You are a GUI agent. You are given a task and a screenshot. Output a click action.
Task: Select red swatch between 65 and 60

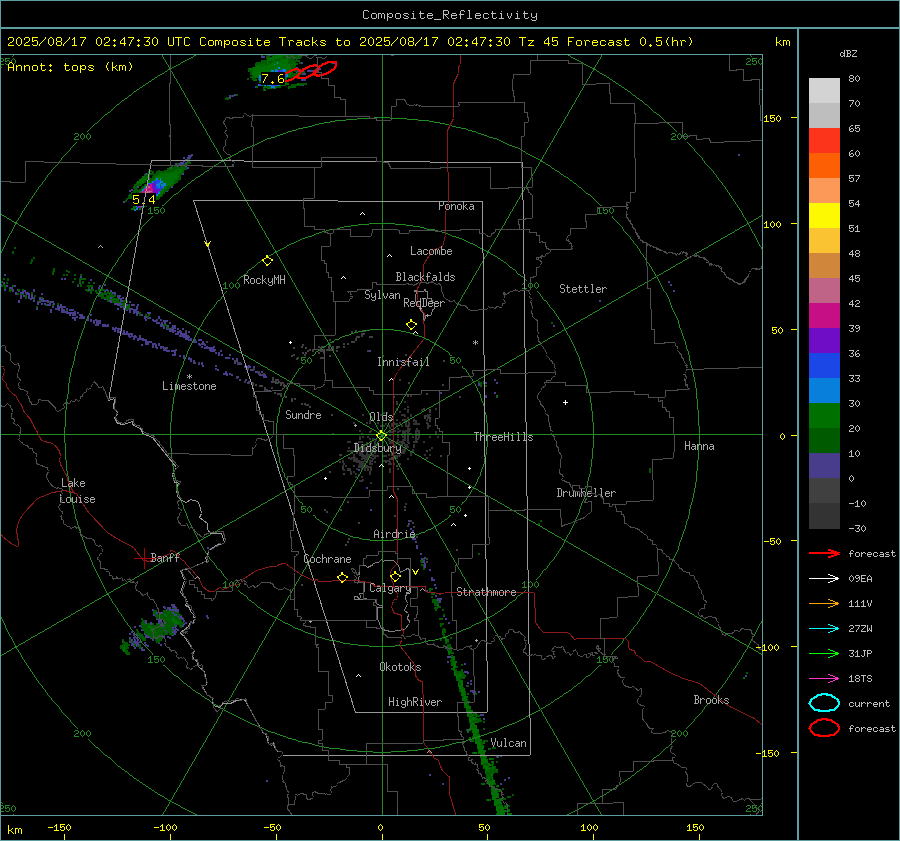tap(824, 141)
